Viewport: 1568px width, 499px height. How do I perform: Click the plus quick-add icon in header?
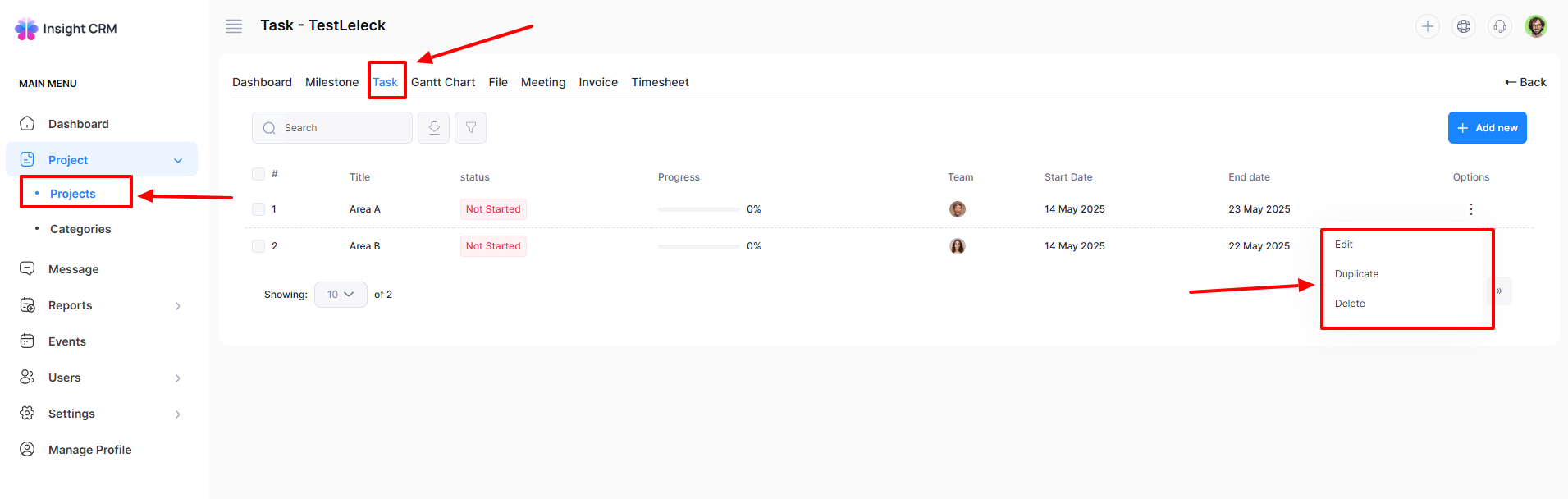pyautogui.click(x=1428, y=26)
